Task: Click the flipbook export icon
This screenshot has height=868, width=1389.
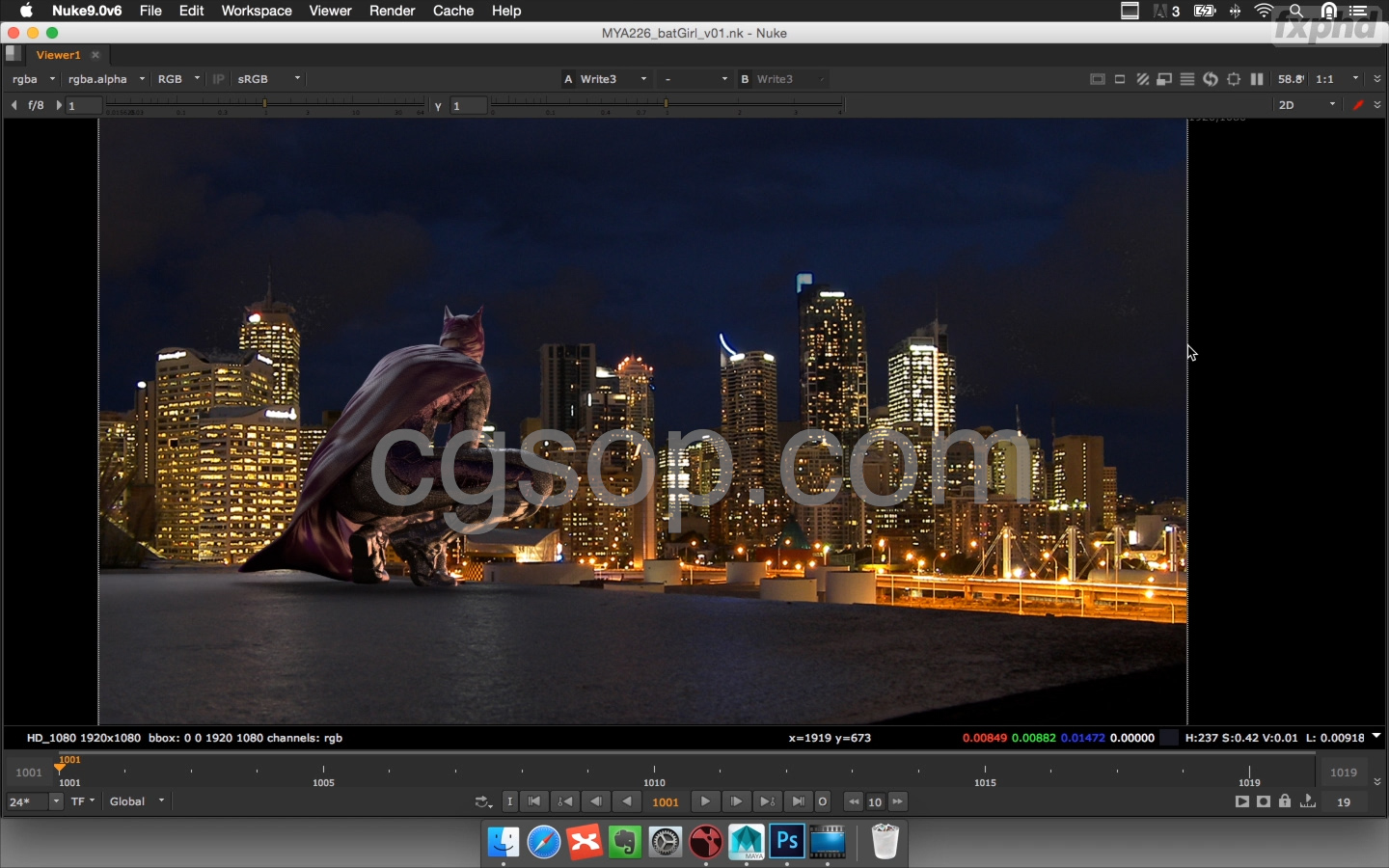Action: [1308, 801]
